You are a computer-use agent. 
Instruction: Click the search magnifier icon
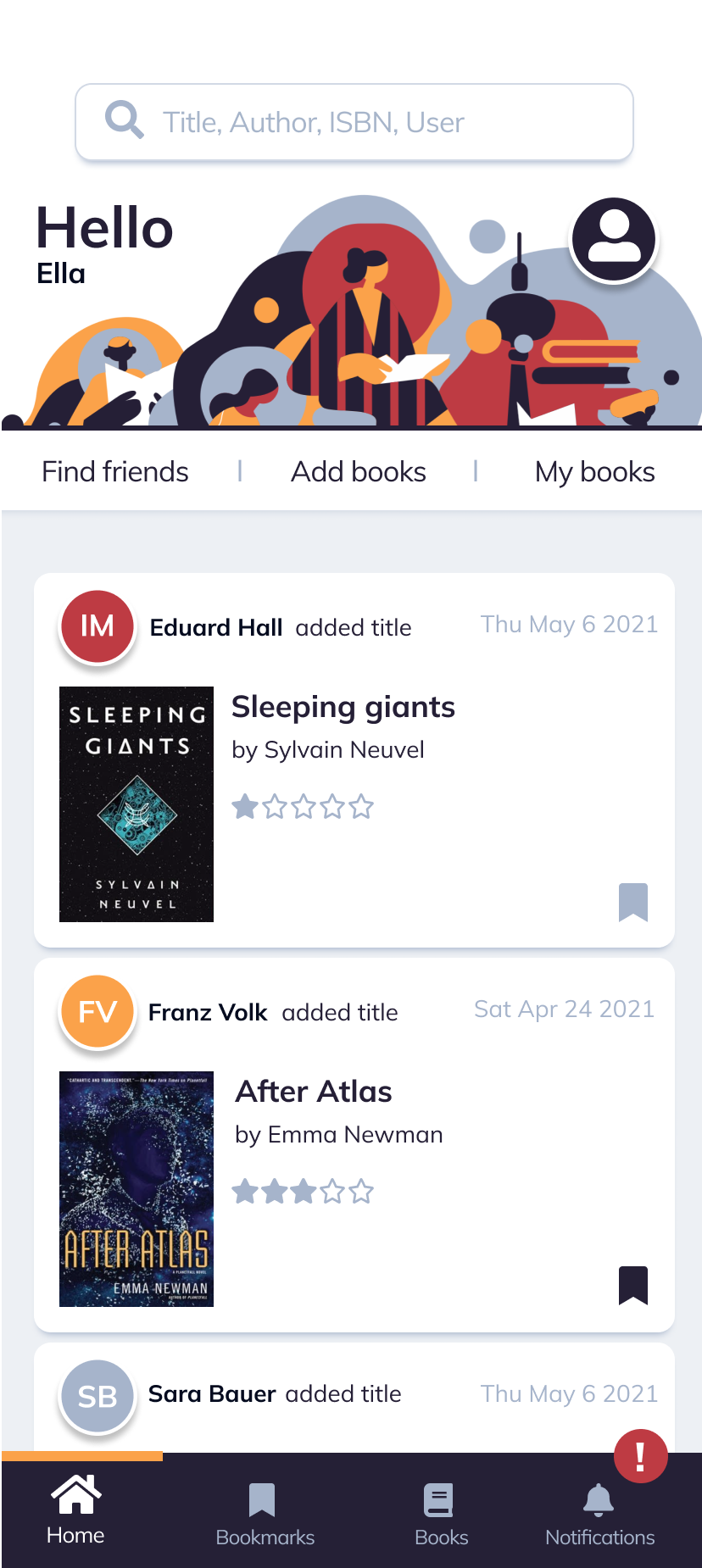(x=124, y=120)
